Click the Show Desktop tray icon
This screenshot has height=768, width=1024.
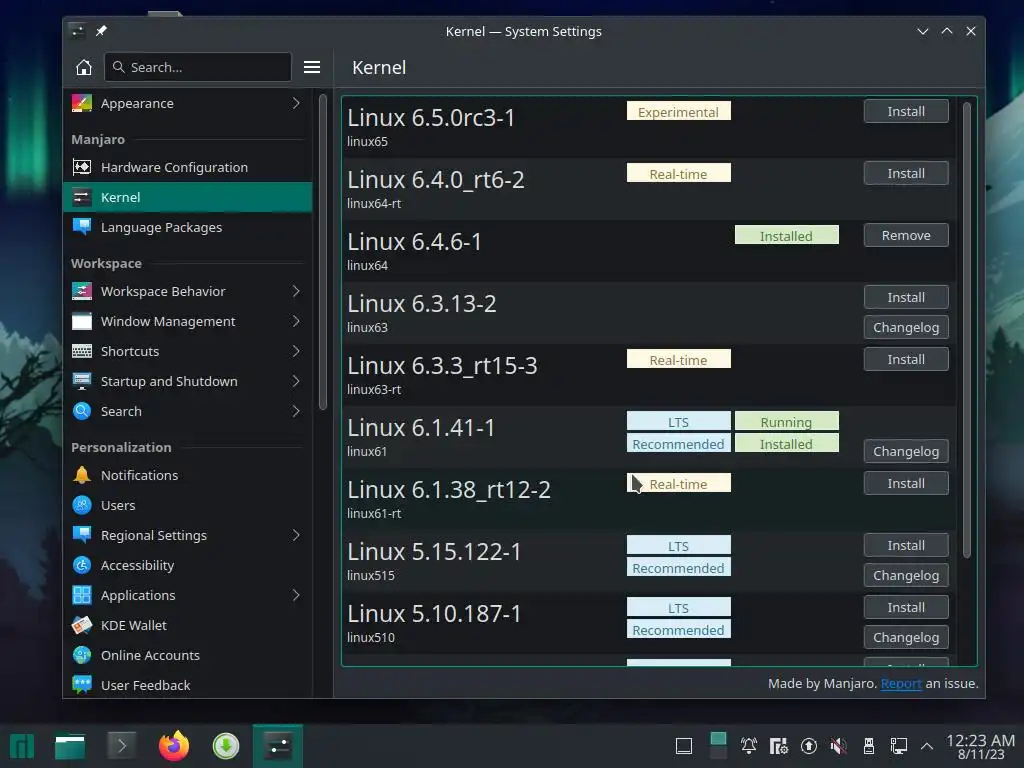click(x=684, y=746)
